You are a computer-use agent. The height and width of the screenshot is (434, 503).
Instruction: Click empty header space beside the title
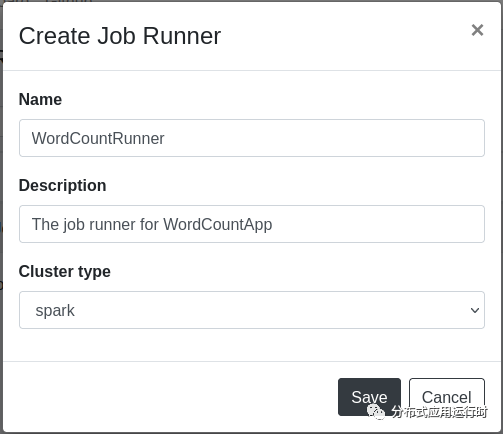click(343, 36)
